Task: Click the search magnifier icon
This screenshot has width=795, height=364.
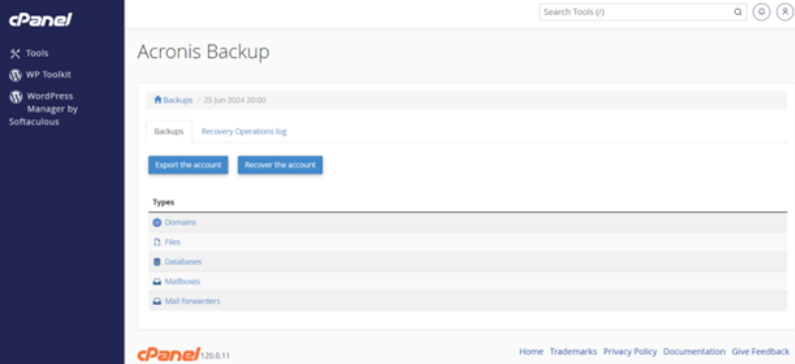Action: pyautogui.click(x=738, y=12)
